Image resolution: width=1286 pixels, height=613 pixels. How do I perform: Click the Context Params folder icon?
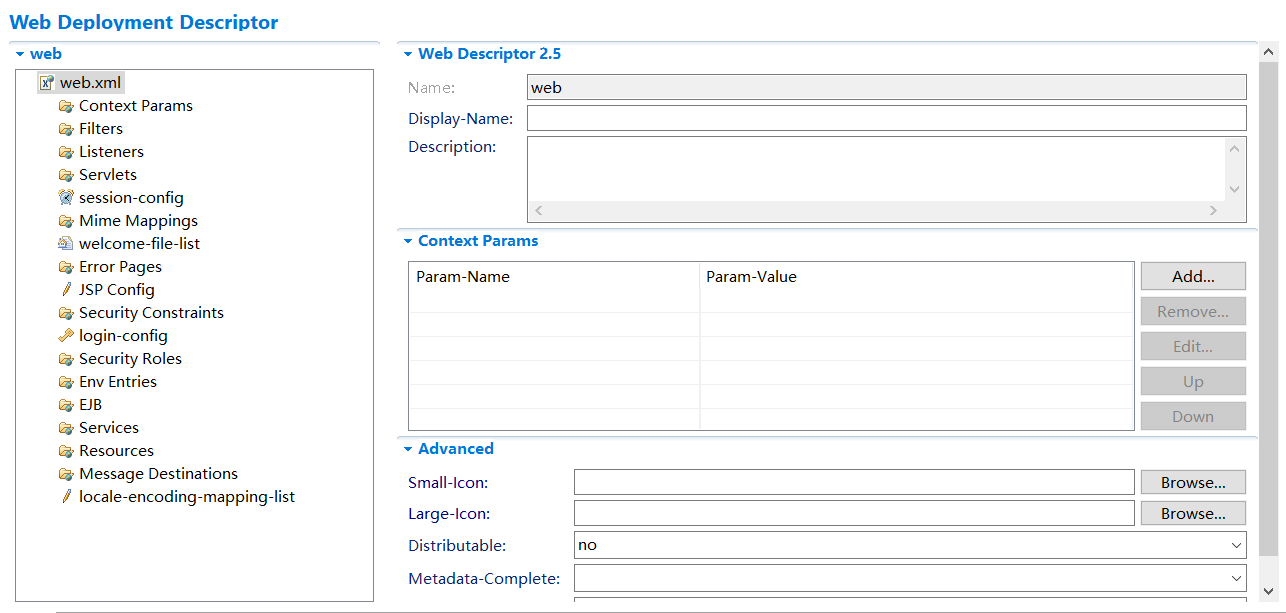66,106
